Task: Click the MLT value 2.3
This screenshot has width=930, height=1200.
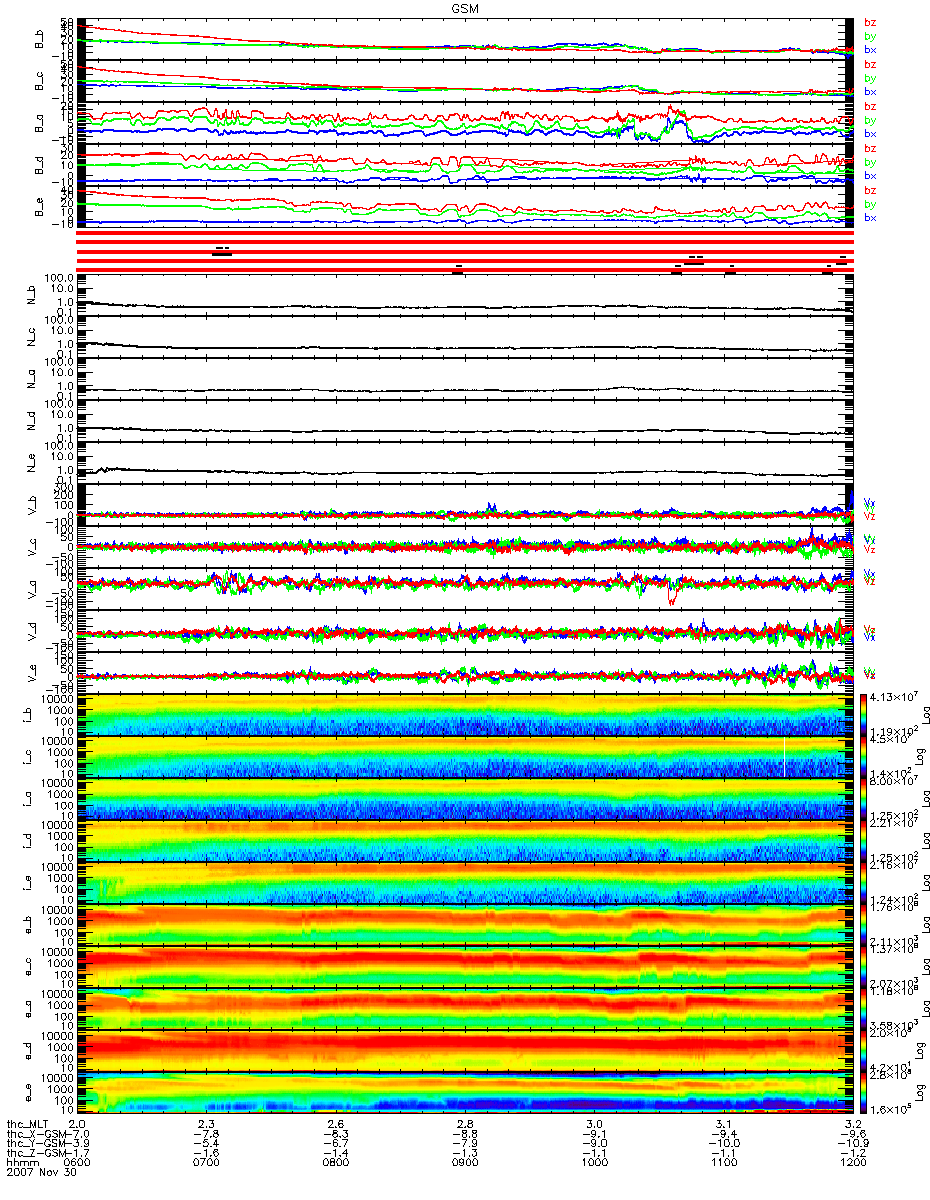Action: 208,1123
